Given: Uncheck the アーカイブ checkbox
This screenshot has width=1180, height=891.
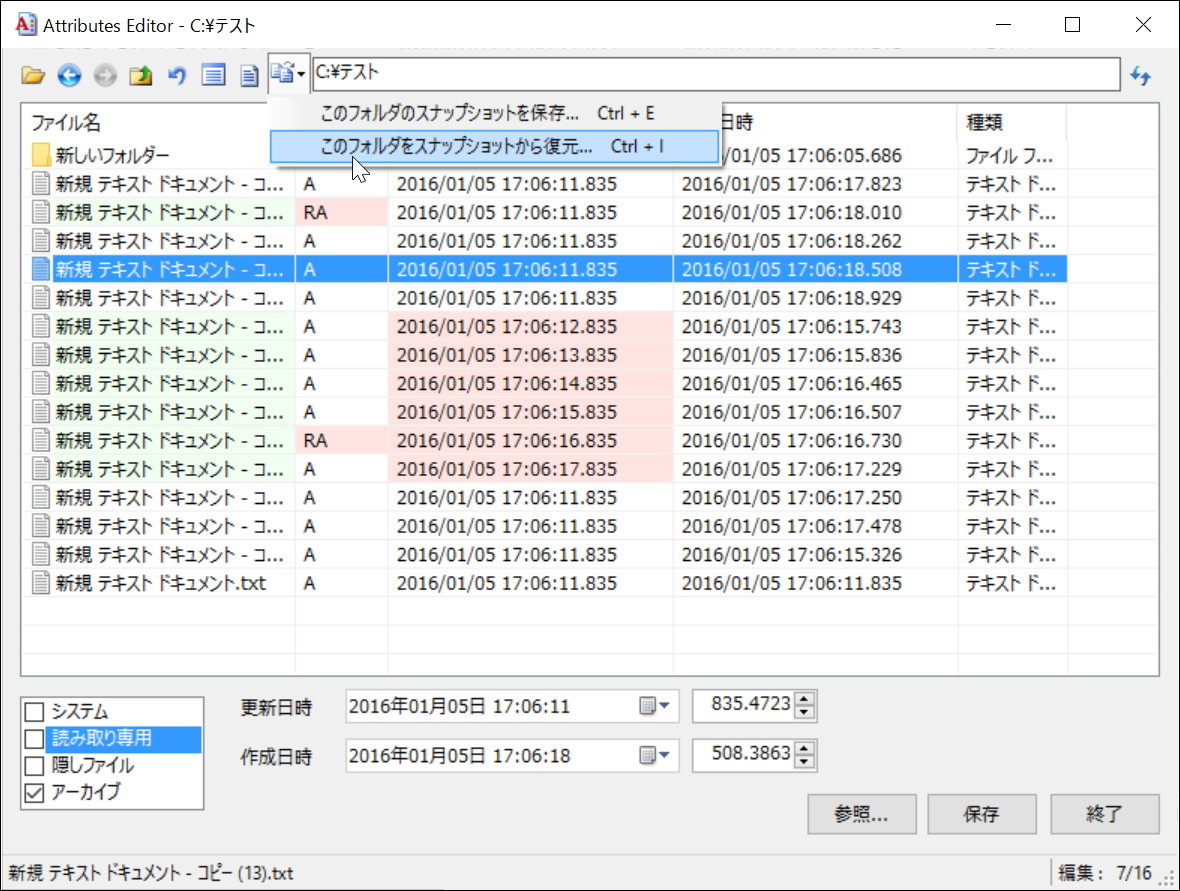Looking at the screenshot, I should 35,793.
